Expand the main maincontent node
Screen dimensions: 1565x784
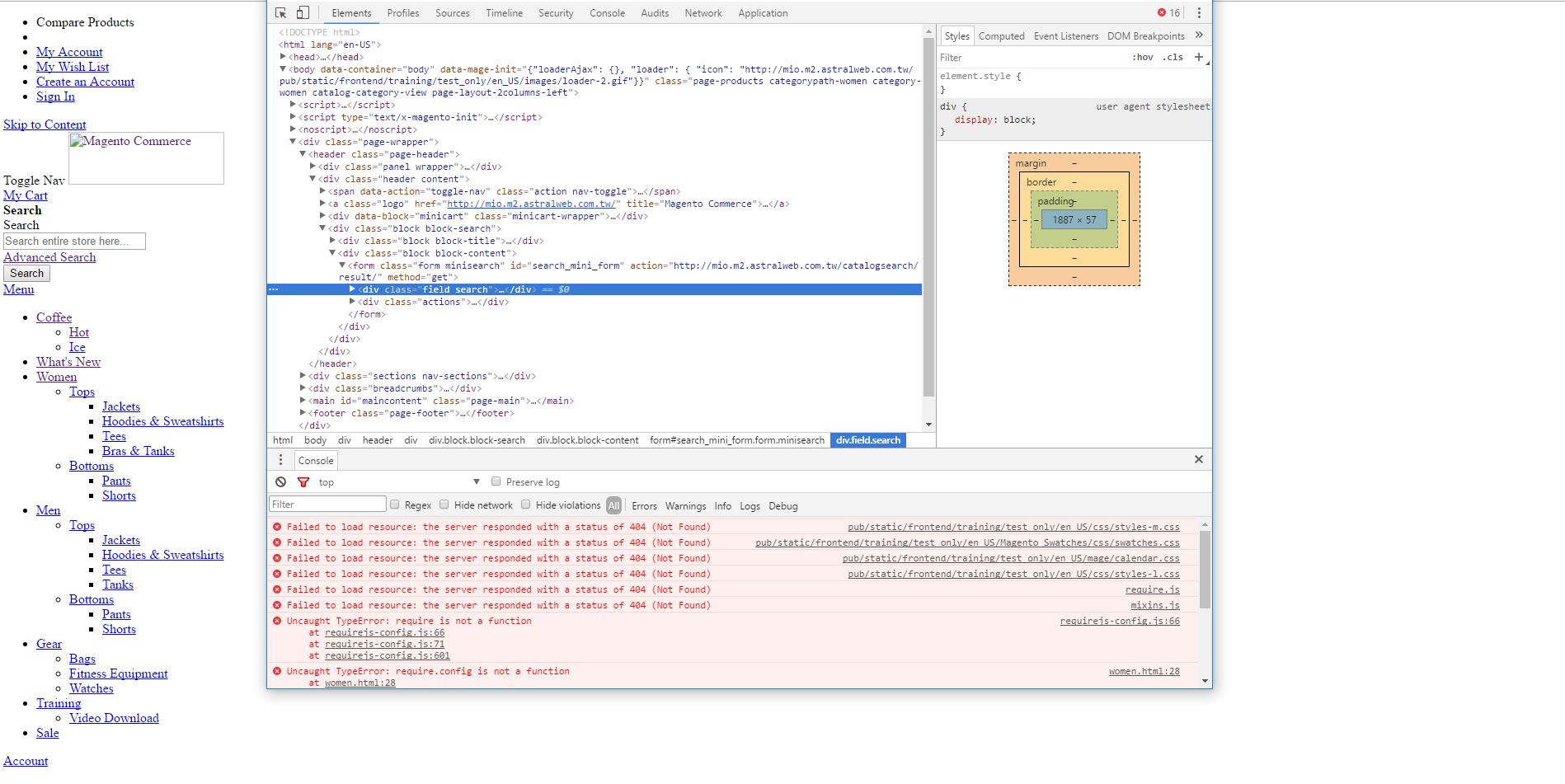pos(303,401)
